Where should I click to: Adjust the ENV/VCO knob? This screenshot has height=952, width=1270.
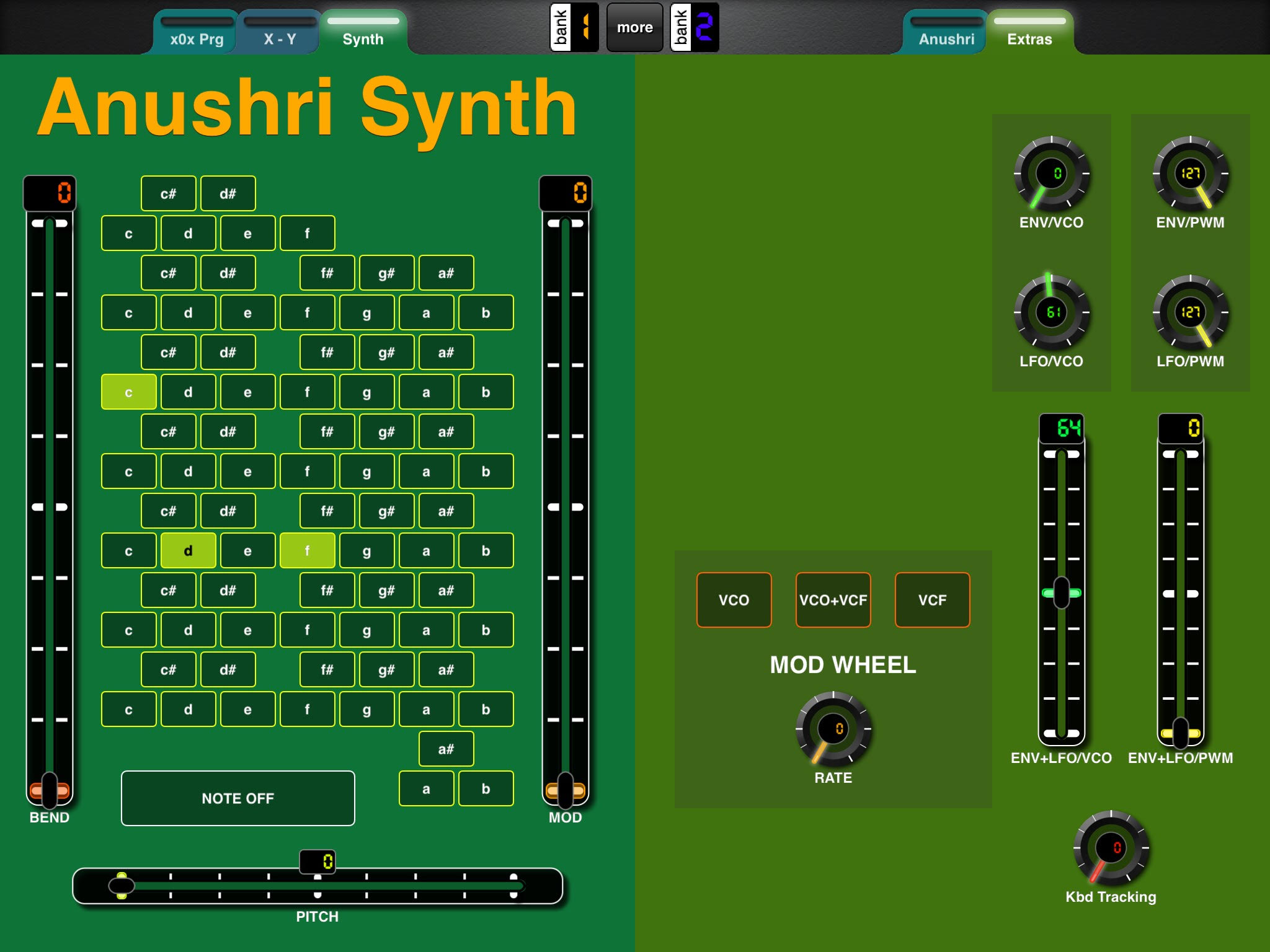1052,174
